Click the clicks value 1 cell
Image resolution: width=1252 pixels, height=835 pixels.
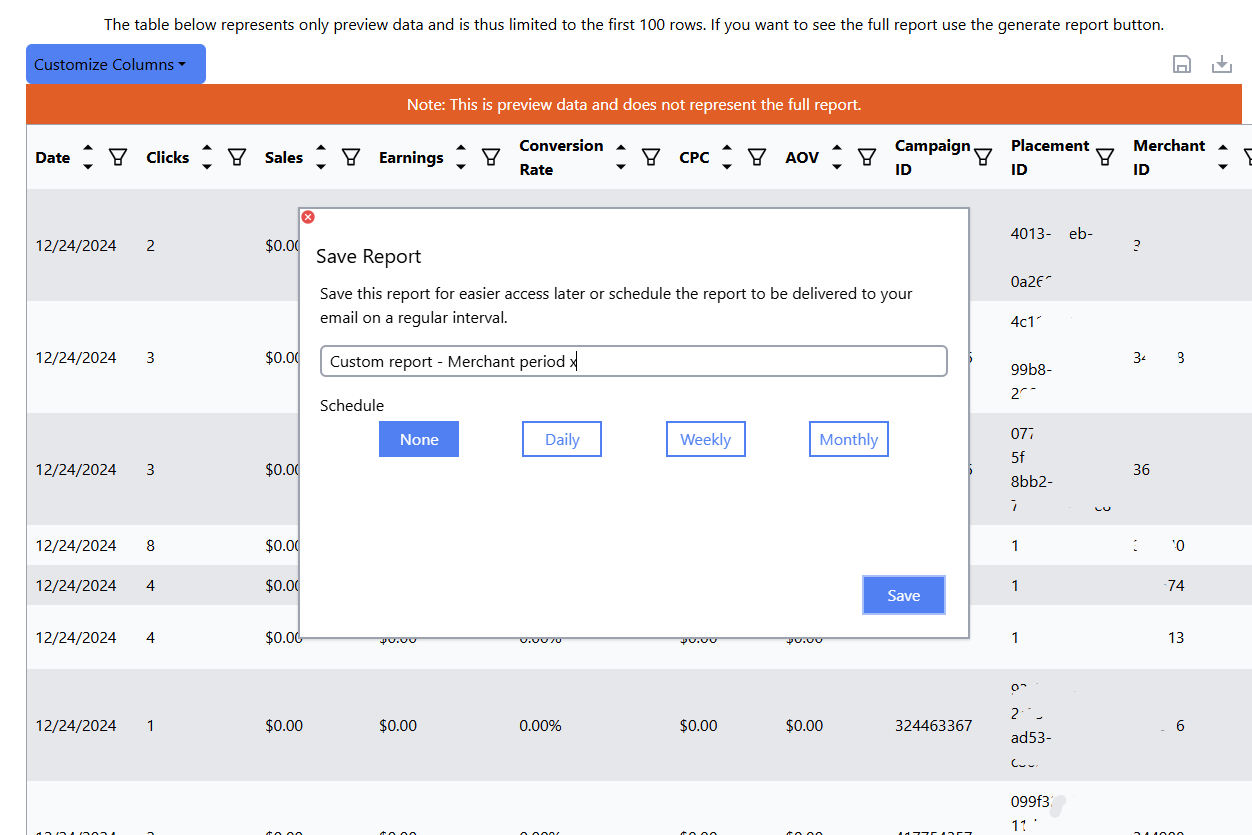tap(150, 725)
